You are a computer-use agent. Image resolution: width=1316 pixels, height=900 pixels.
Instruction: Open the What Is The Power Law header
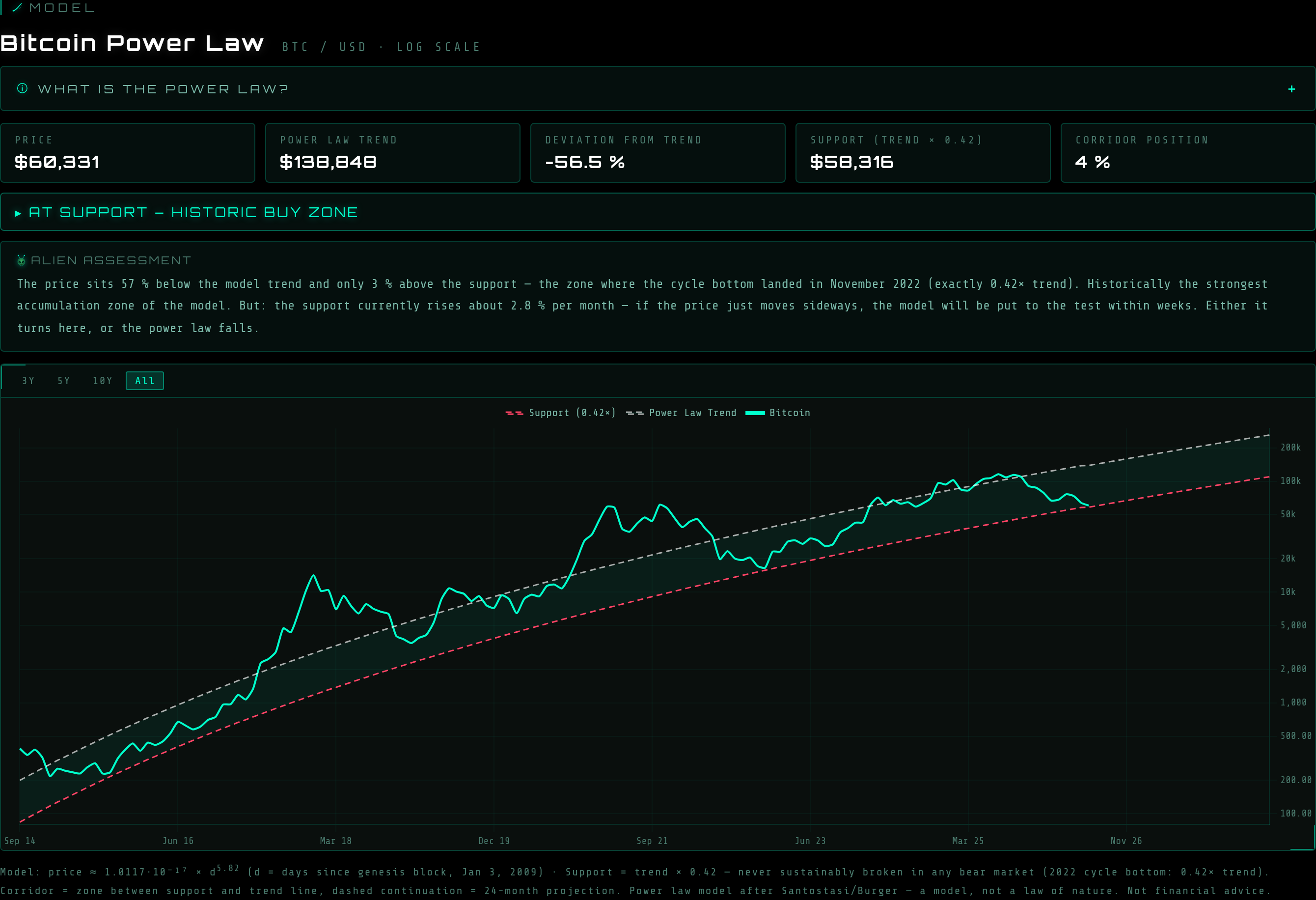[x=658, y=89]
